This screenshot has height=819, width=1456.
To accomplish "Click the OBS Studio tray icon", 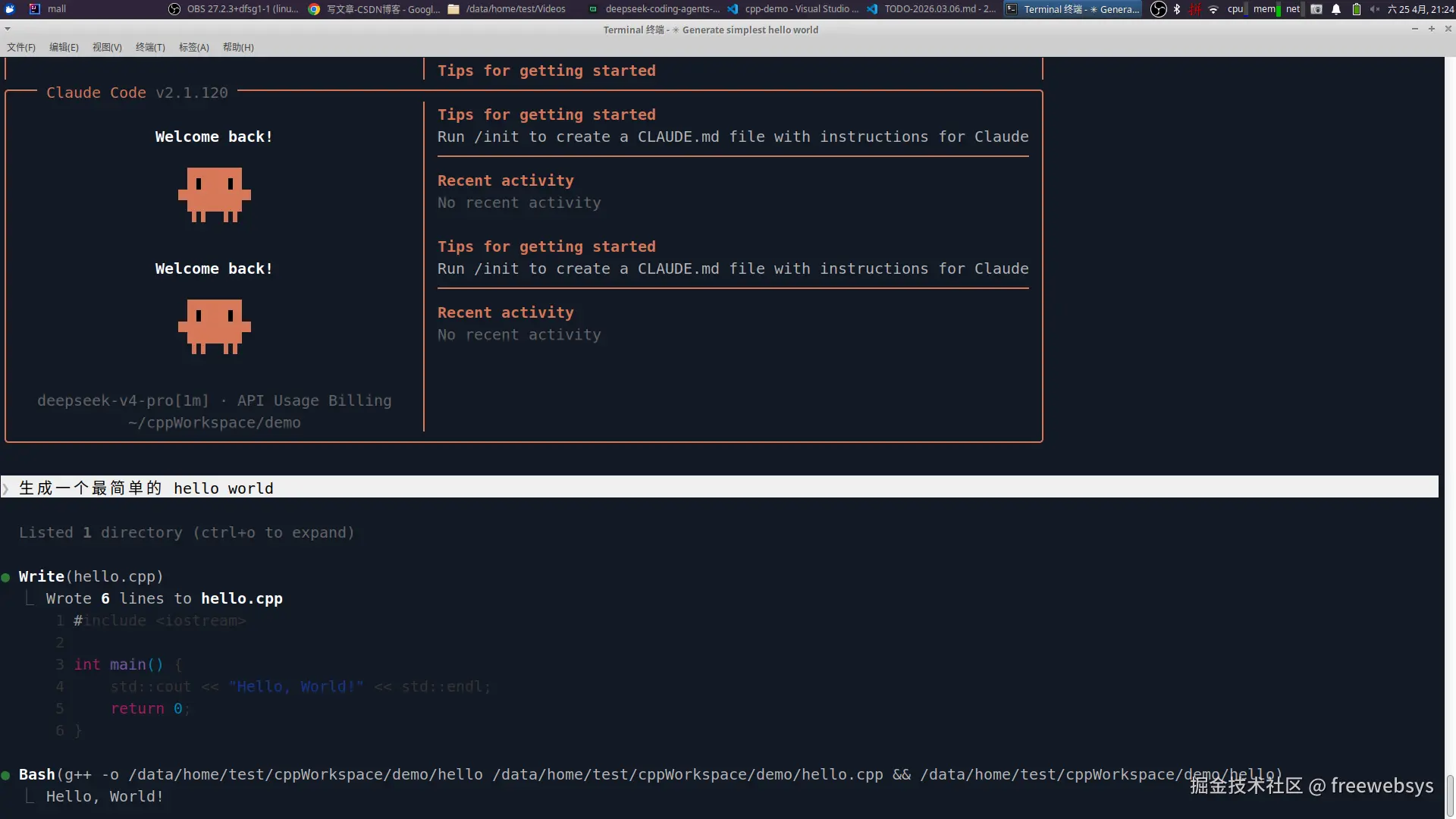I will (1158, 9).
